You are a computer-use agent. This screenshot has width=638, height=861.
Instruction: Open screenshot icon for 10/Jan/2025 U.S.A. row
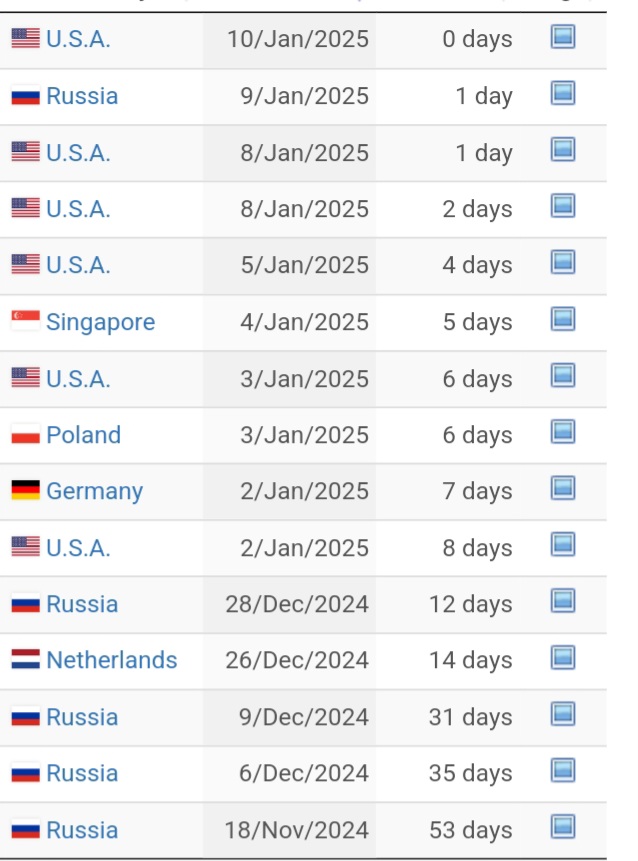click(563, 37)
